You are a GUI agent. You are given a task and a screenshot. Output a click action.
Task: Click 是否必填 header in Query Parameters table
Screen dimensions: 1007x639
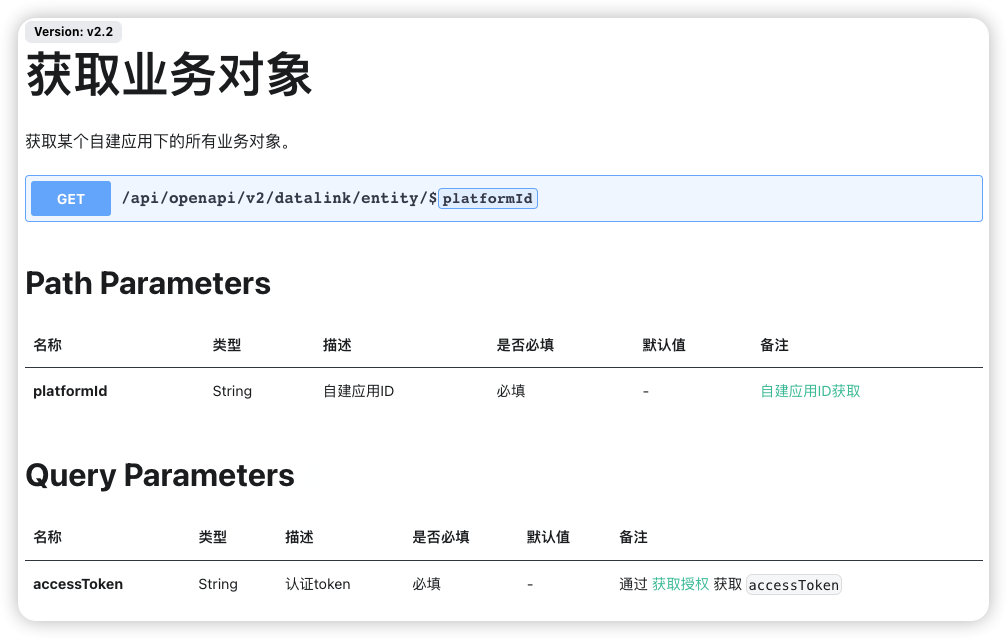(441, 537)
